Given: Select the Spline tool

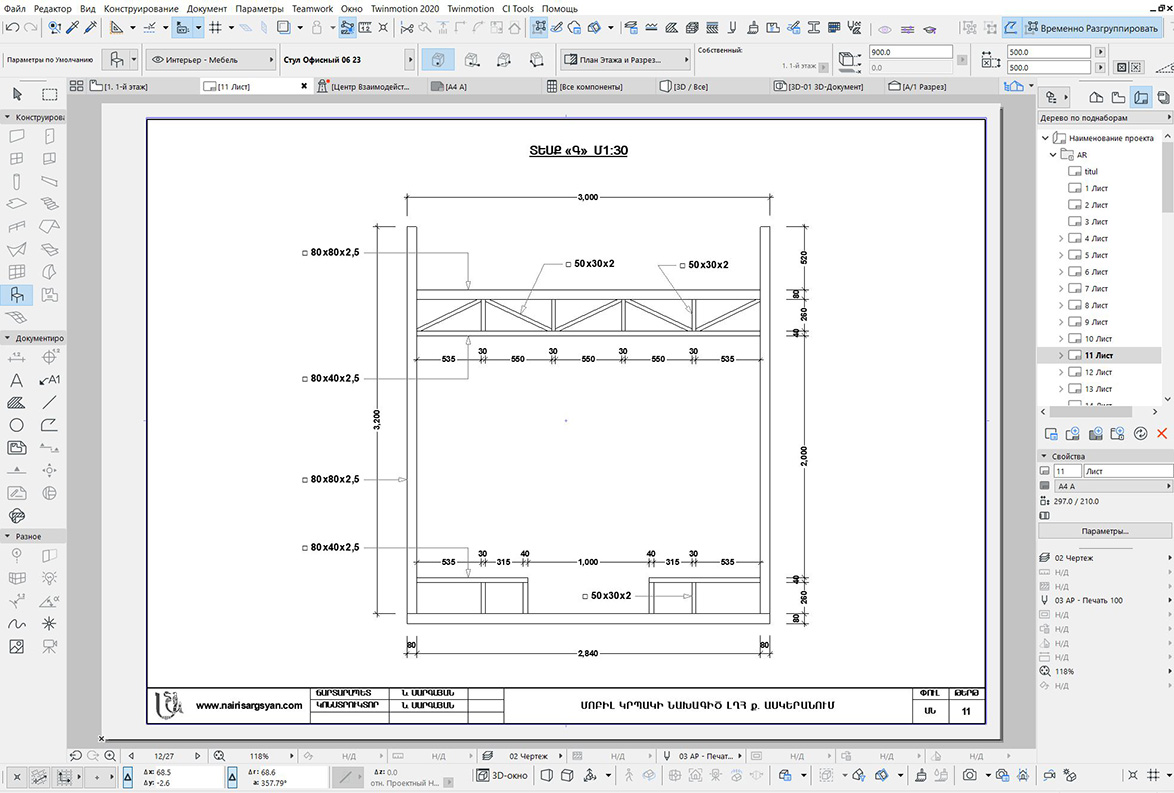Looking at the screenshot, I should [16, 624].
